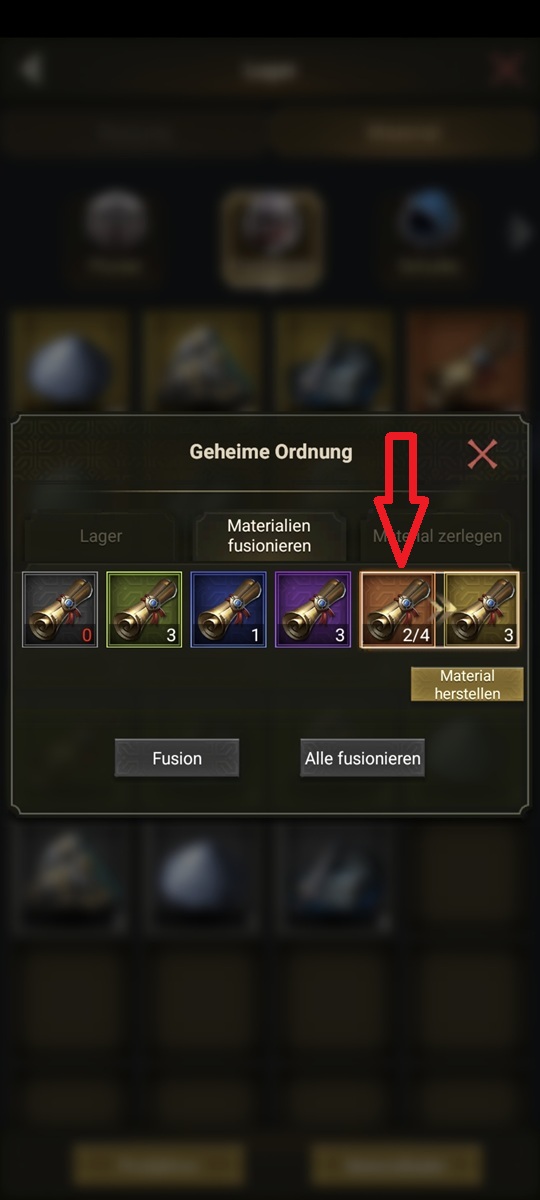Select the green scroll showing 3
540x1200 pixels.
click(x=144, y=610)
